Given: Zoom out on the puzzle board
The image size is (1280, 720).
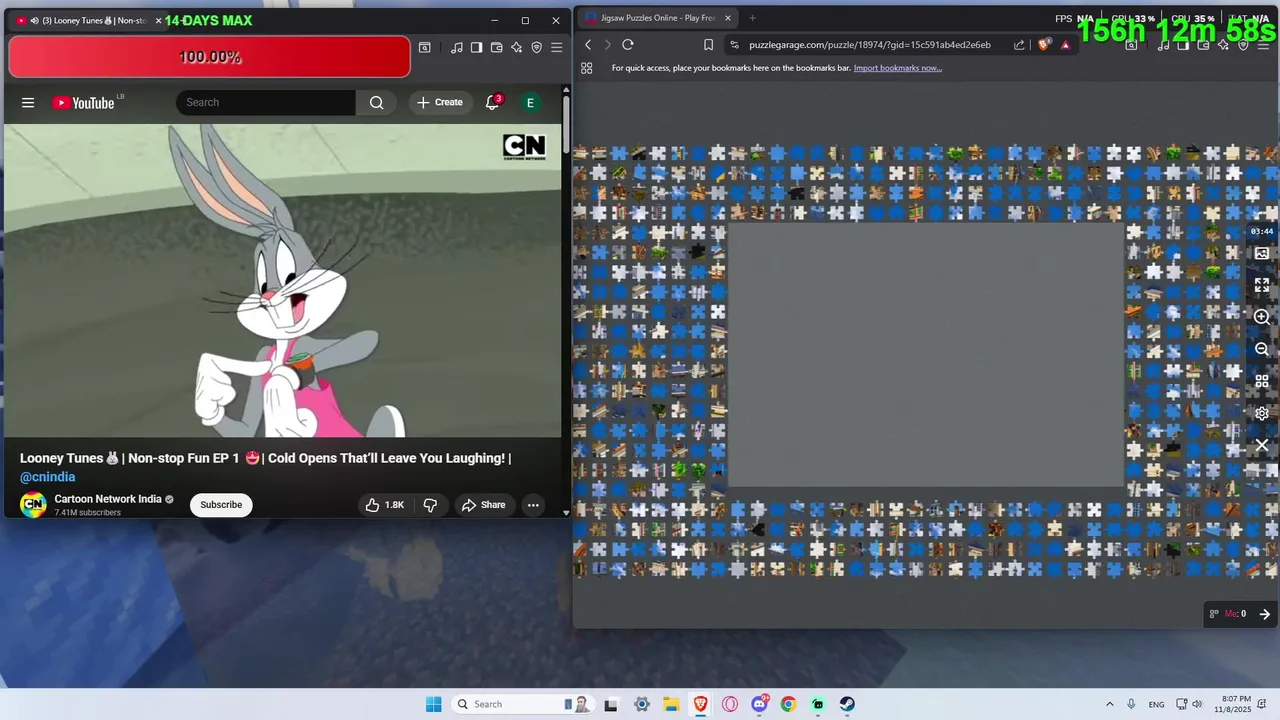Looking at the screenshot, I should tap(1262, 349).
